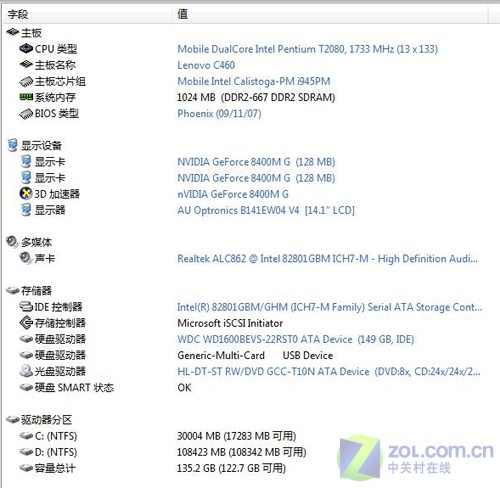Open the HL-DT-ST RW/DVD GCC-T10N link
Viewport: 500px width, 488px height.
point(329,371)
